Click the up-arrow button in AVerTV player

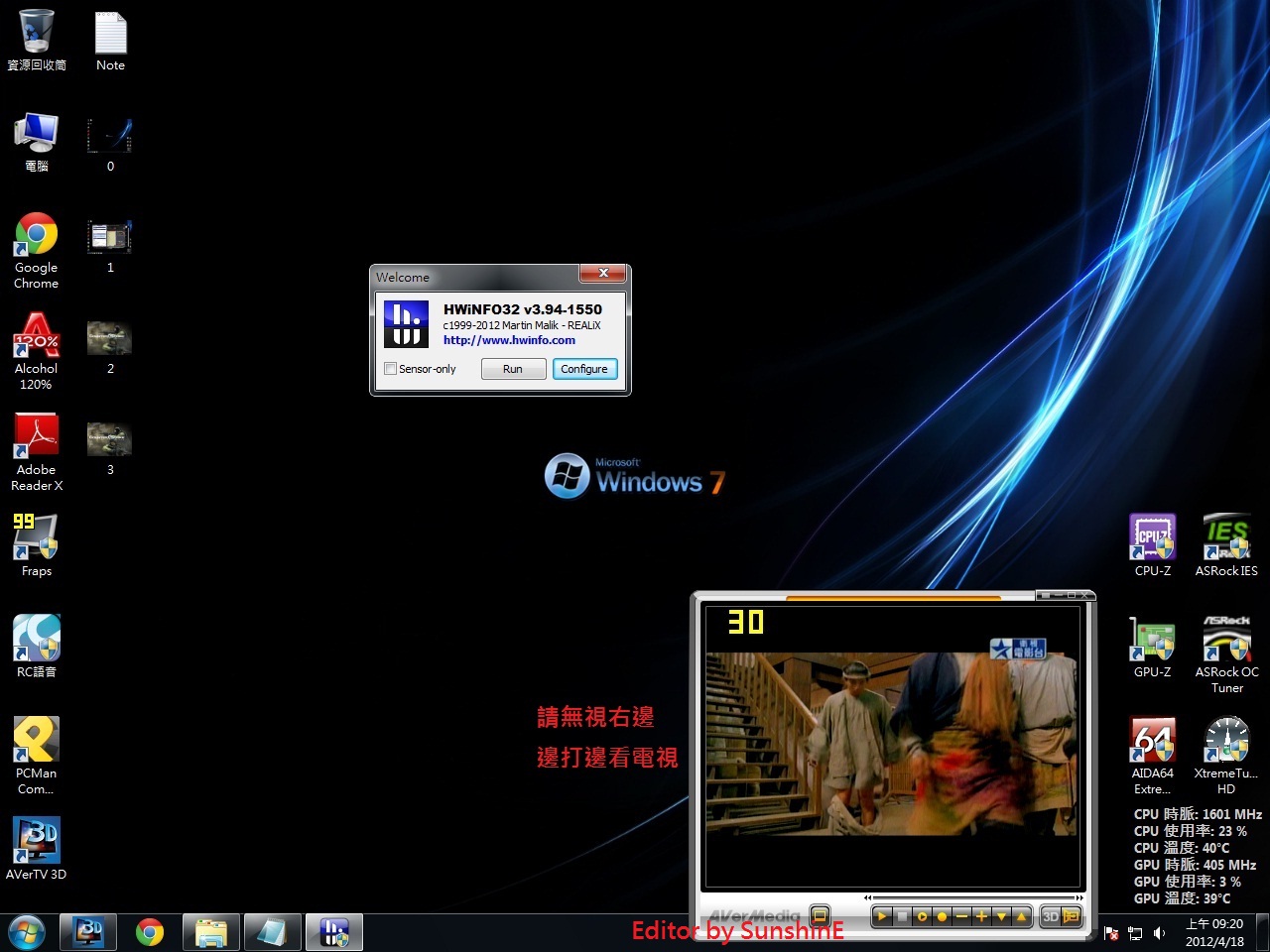tap(1021, 916)
